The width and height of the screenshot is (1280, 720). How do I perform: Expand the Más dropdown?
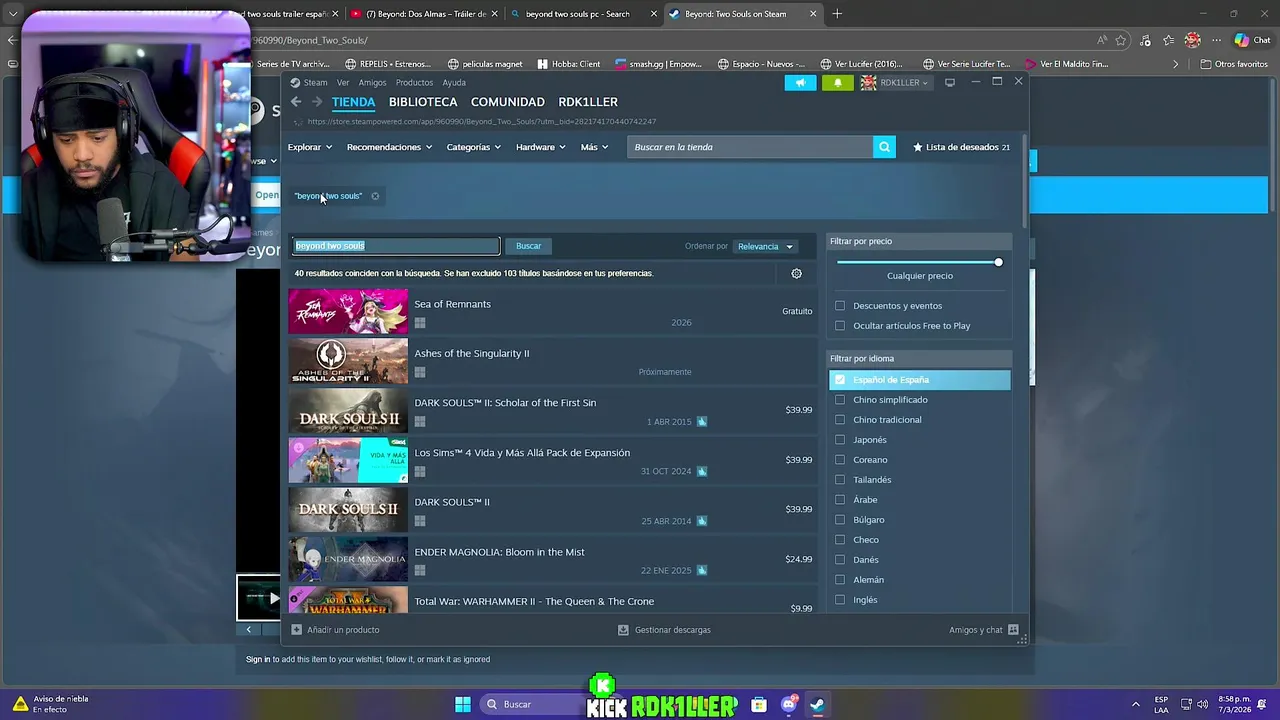click(x=595, y=147)
